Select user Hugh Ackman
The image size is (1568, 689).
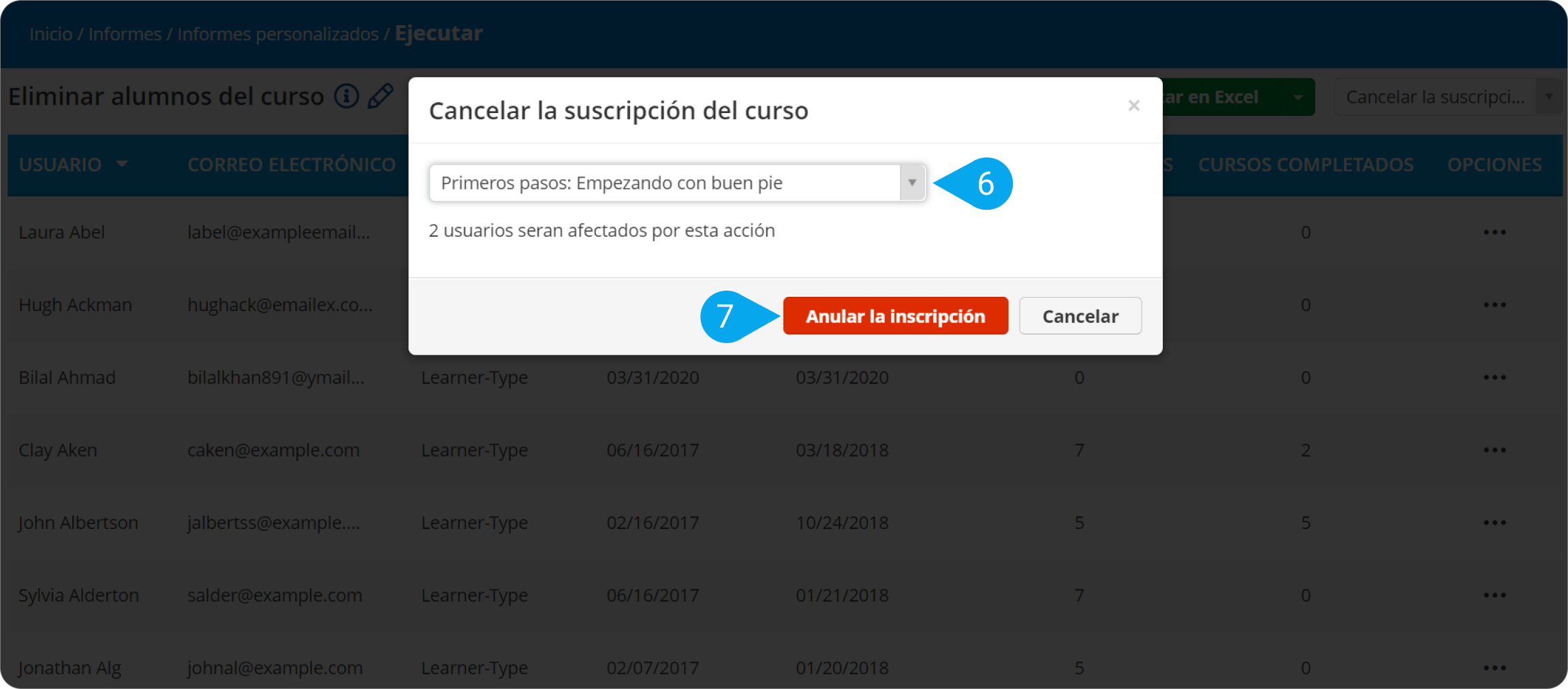[75, 305]
